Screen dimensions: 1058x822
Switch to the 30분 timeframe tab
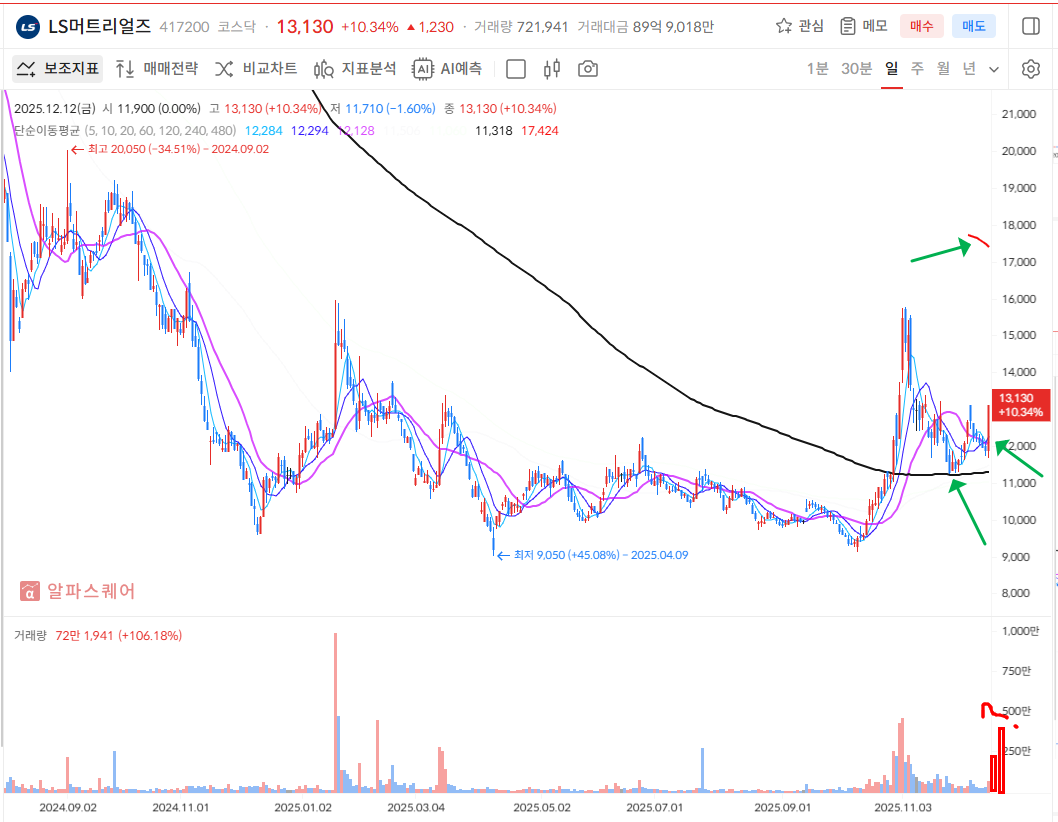coord(856,69)
